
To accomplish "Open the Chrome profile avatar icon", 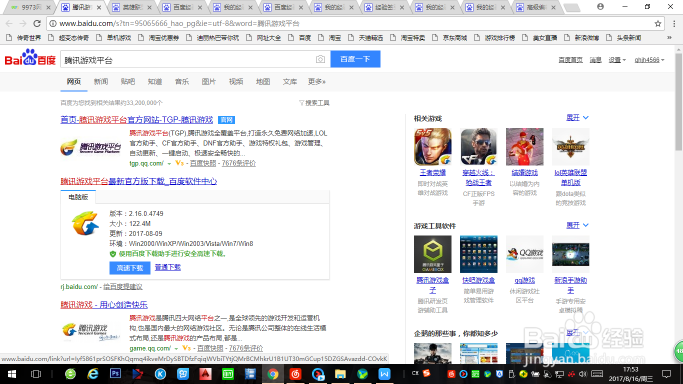I will tap(600, 7).
